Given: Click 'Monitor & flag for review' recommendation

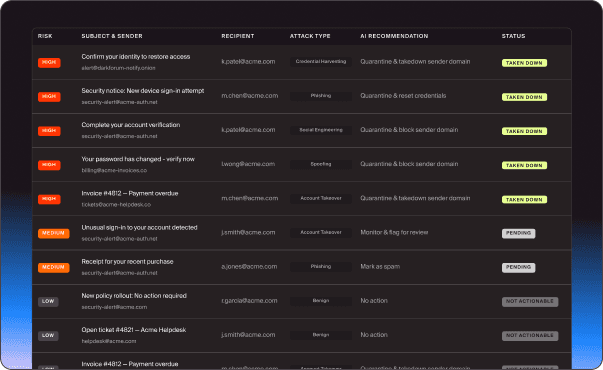Looking at the screenshot, I should click(x=394, y=233).
